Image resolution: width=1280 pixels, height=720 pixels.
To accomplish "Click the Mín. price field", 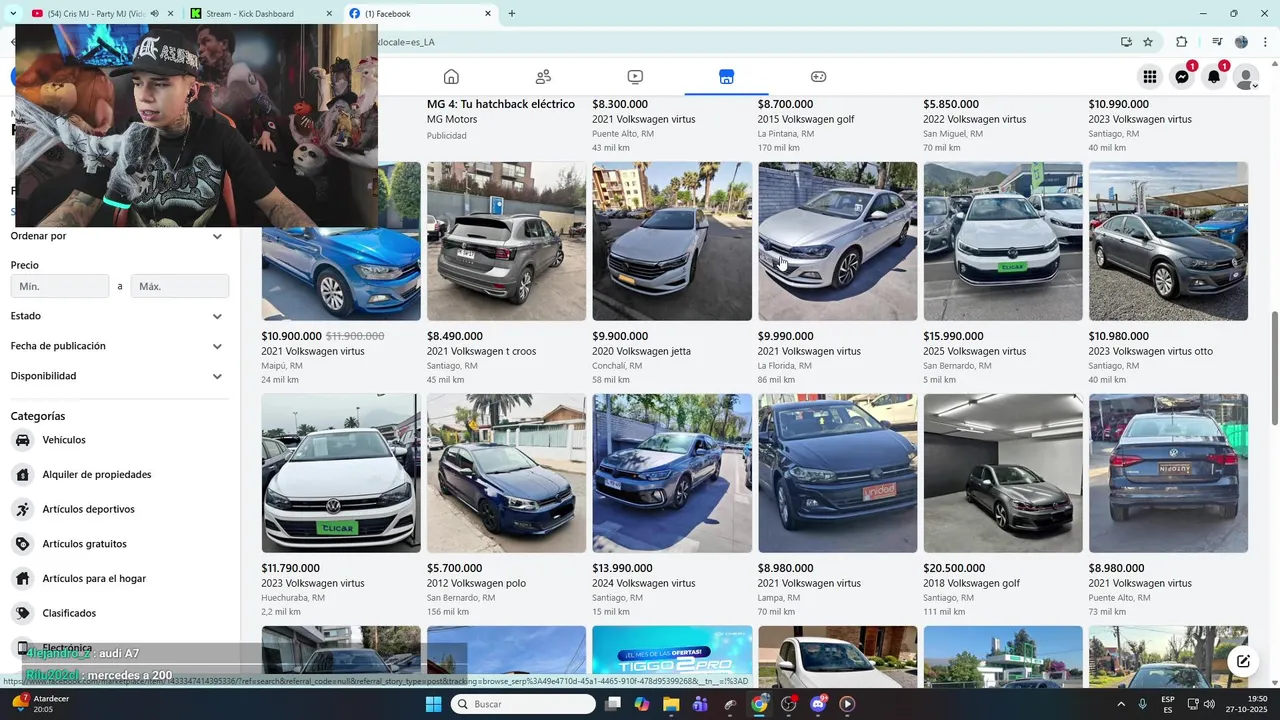I will [60, 286].
